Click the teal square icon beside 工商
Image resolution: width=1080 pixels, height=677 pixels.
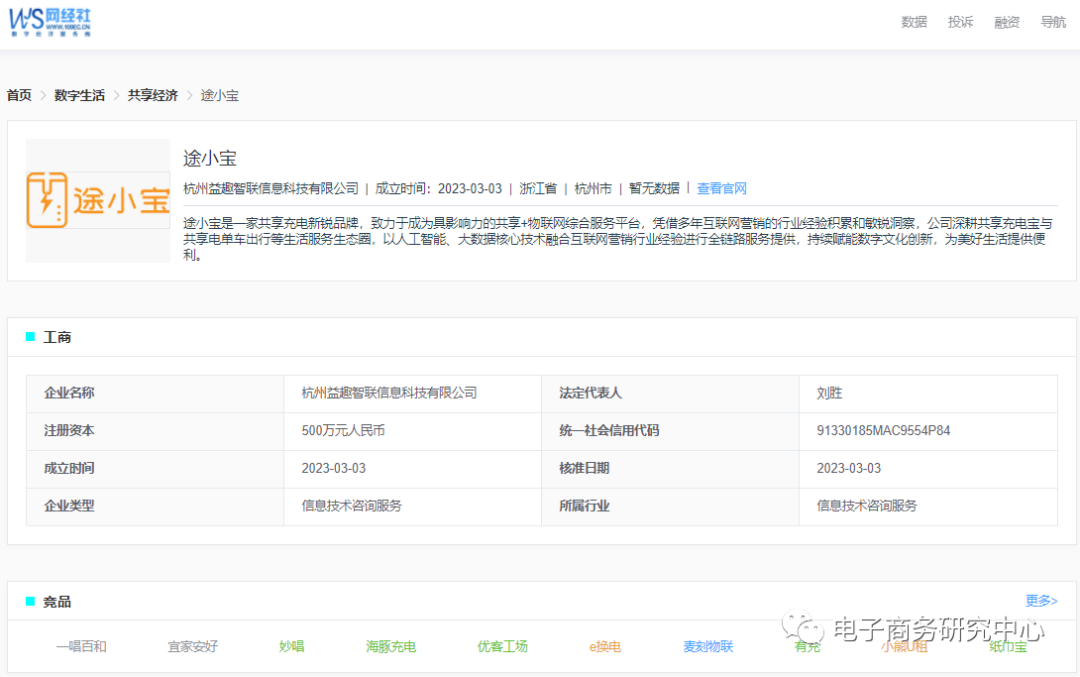(31, 337)
